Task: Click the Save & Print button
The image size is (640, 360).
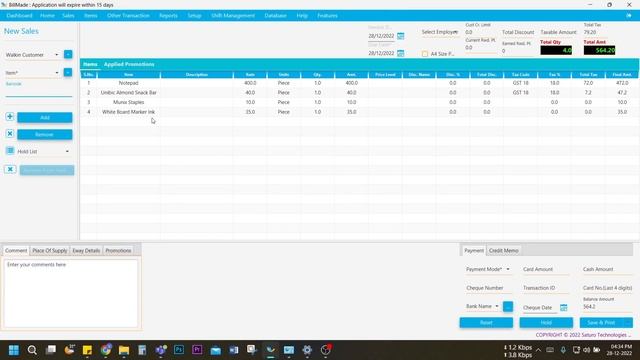Action: [602, 322]
